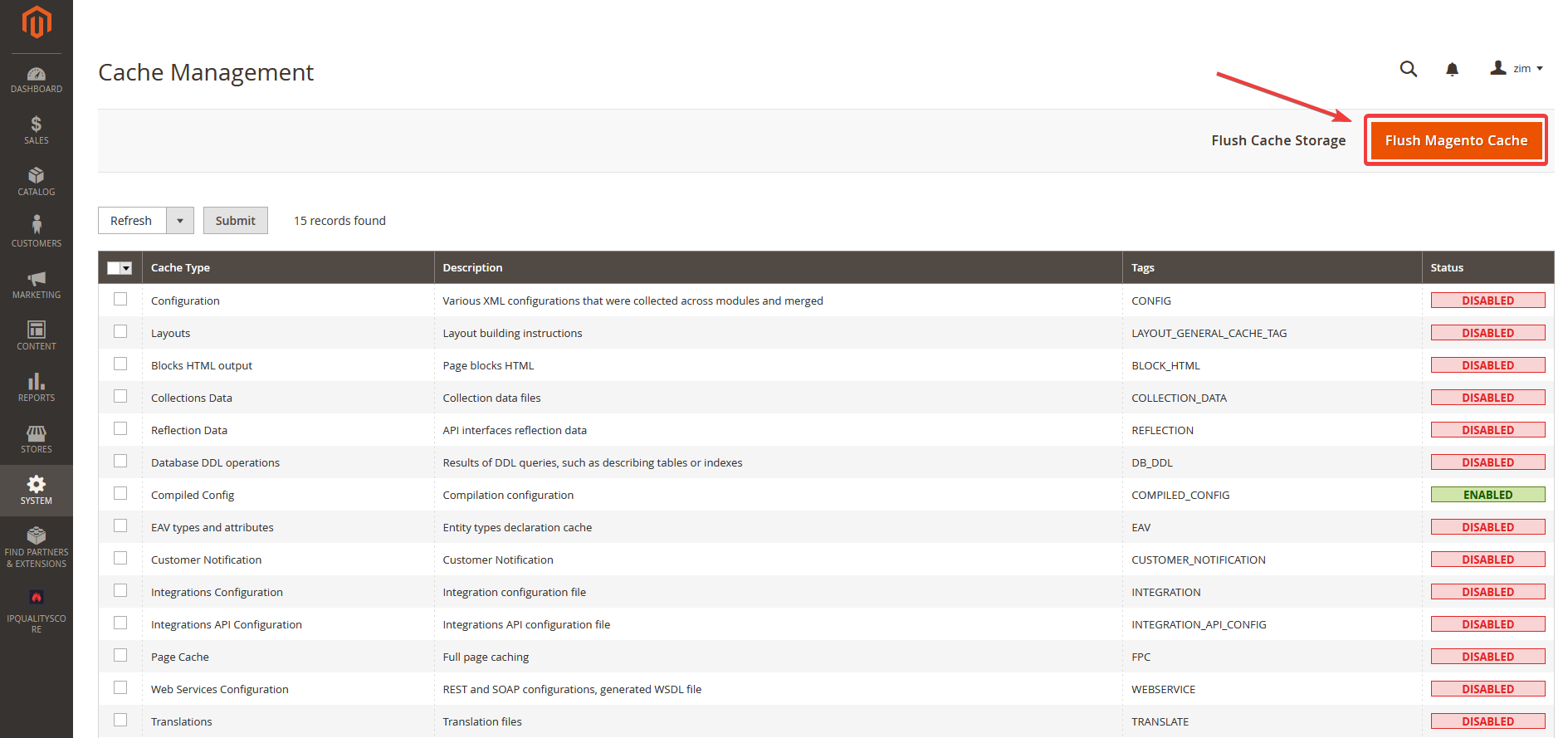Click the Flush Magento Cache button
Viewport: 1568px width, 738px height.
[1456, 140]
